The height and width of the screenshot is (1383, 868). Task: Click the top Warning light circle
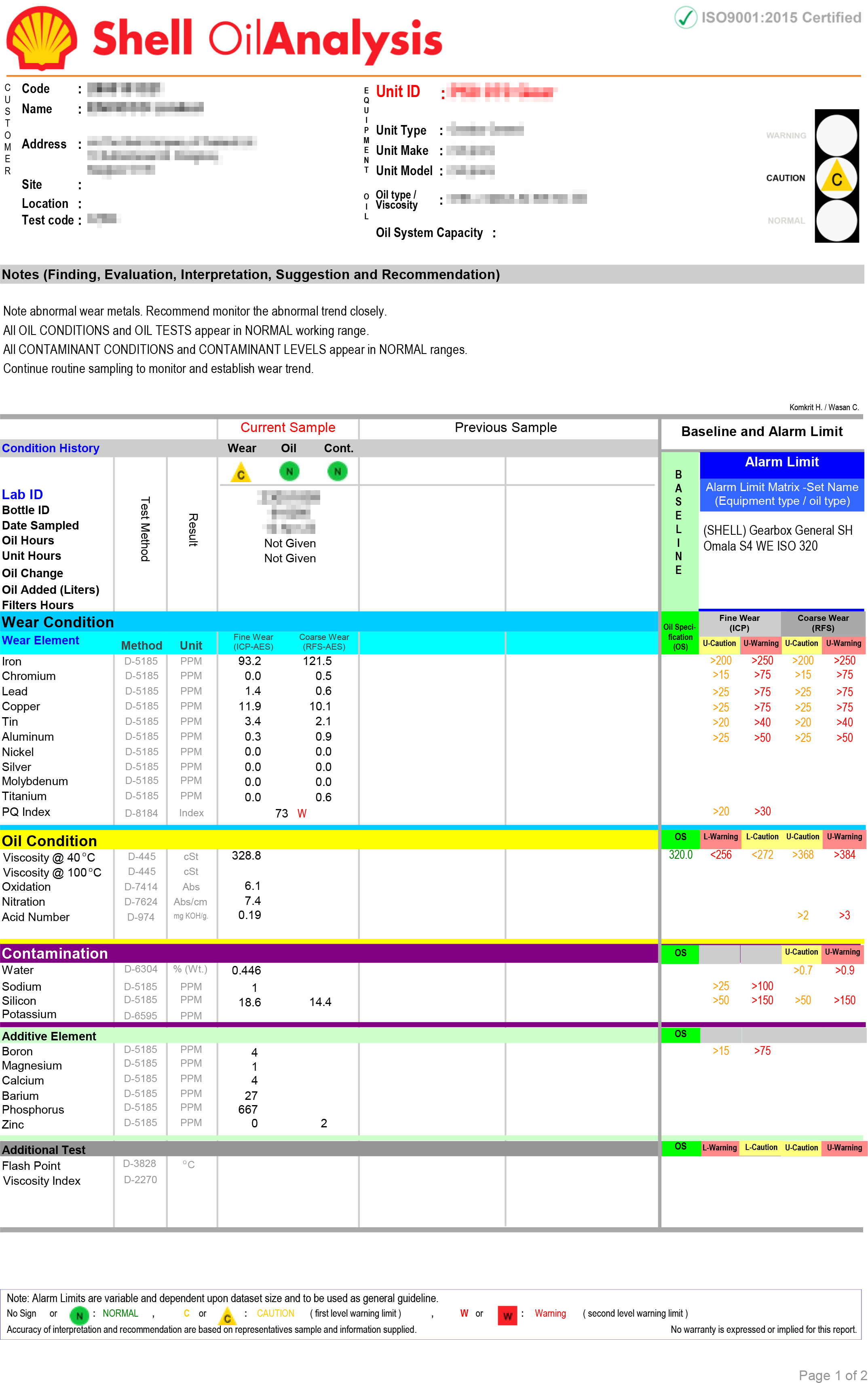click(836, 136)
